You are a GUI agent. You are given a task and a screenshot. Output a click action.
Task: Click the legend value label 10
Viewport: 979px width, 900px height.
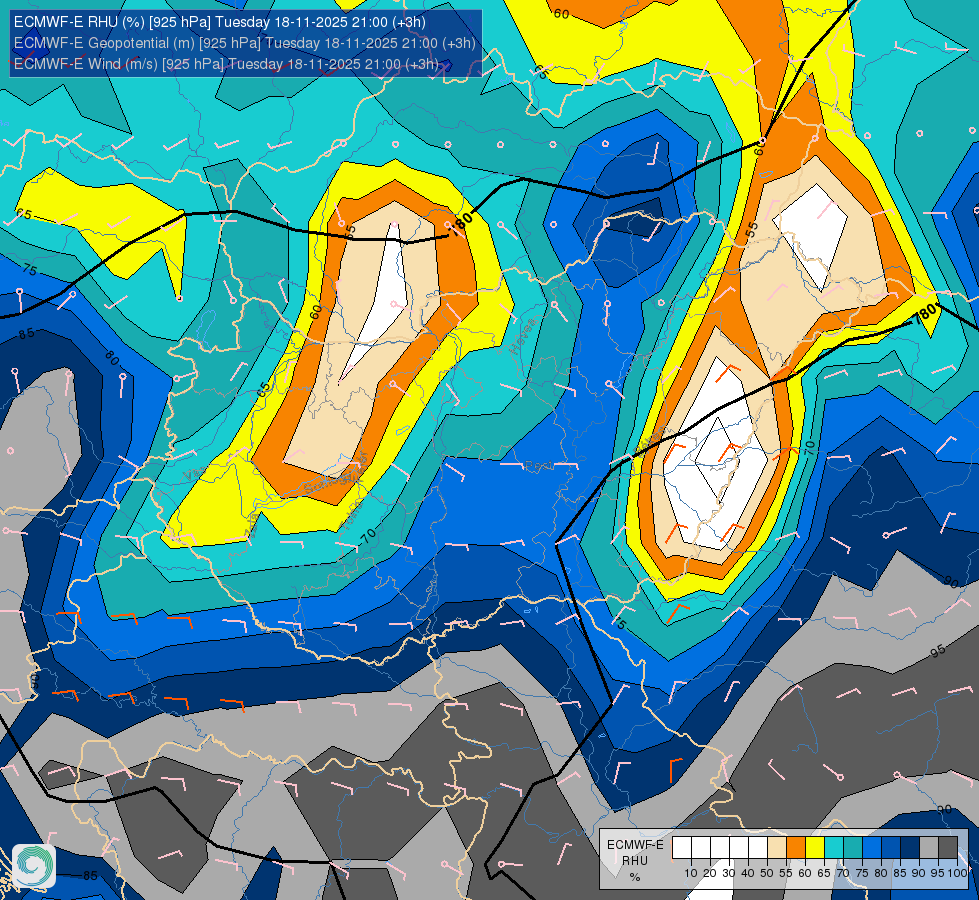[x=691, y=873]
